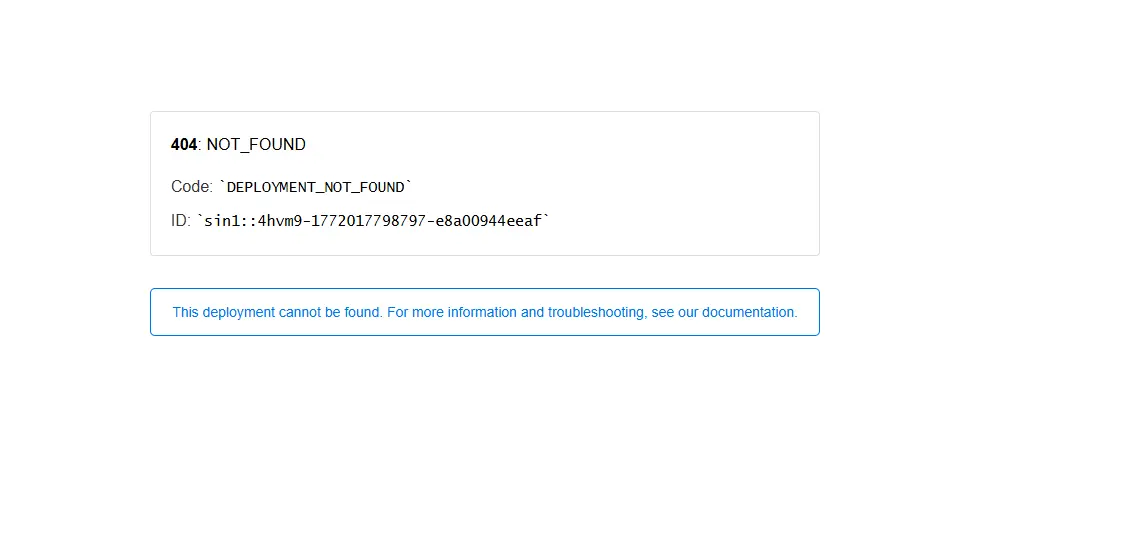Open the "documentation" link
The image size is (1122, 547).
[748, 312]
